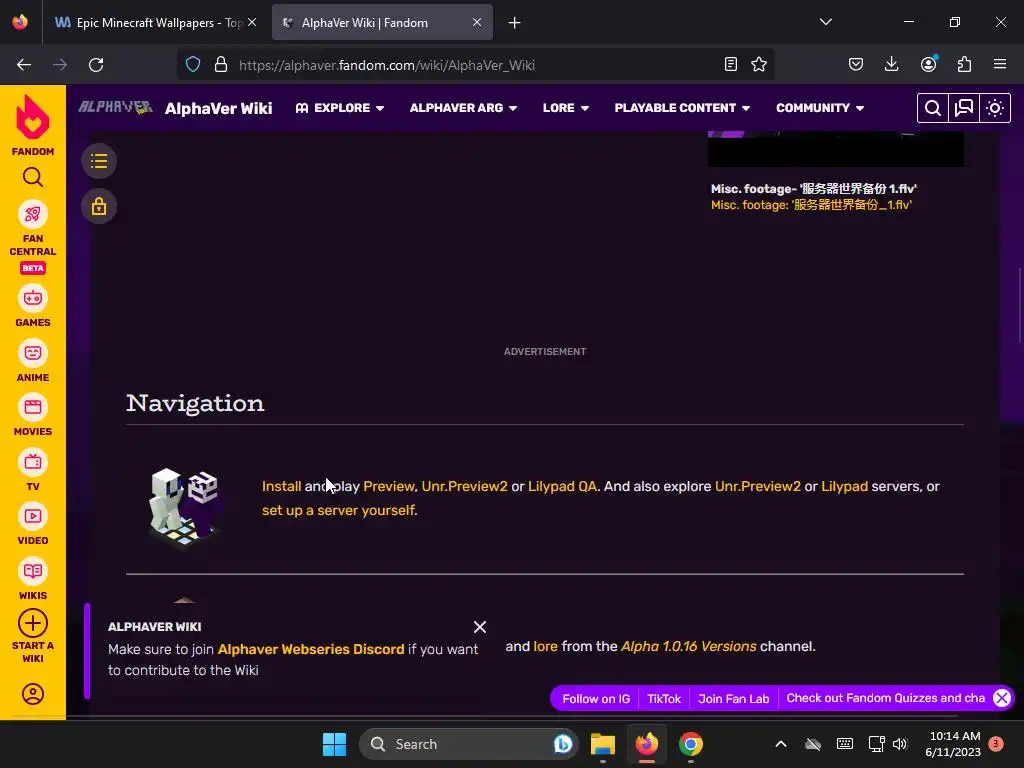Go to the Games section

(x=33, y=306)
